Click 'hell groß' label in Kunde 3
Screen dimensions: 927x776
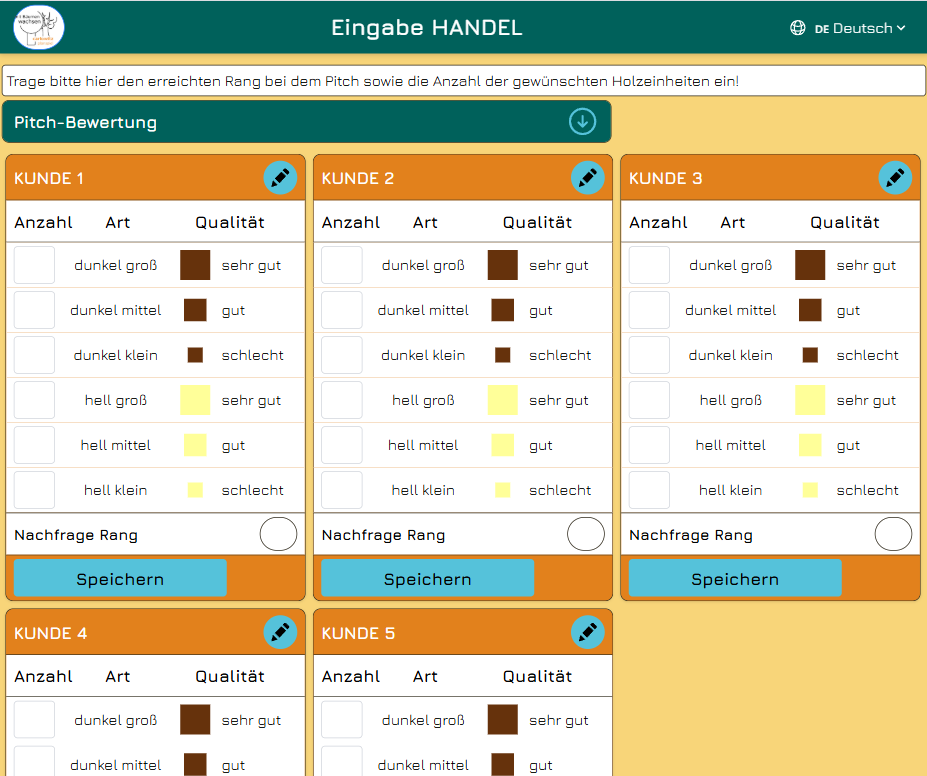(x=731, y=400)
